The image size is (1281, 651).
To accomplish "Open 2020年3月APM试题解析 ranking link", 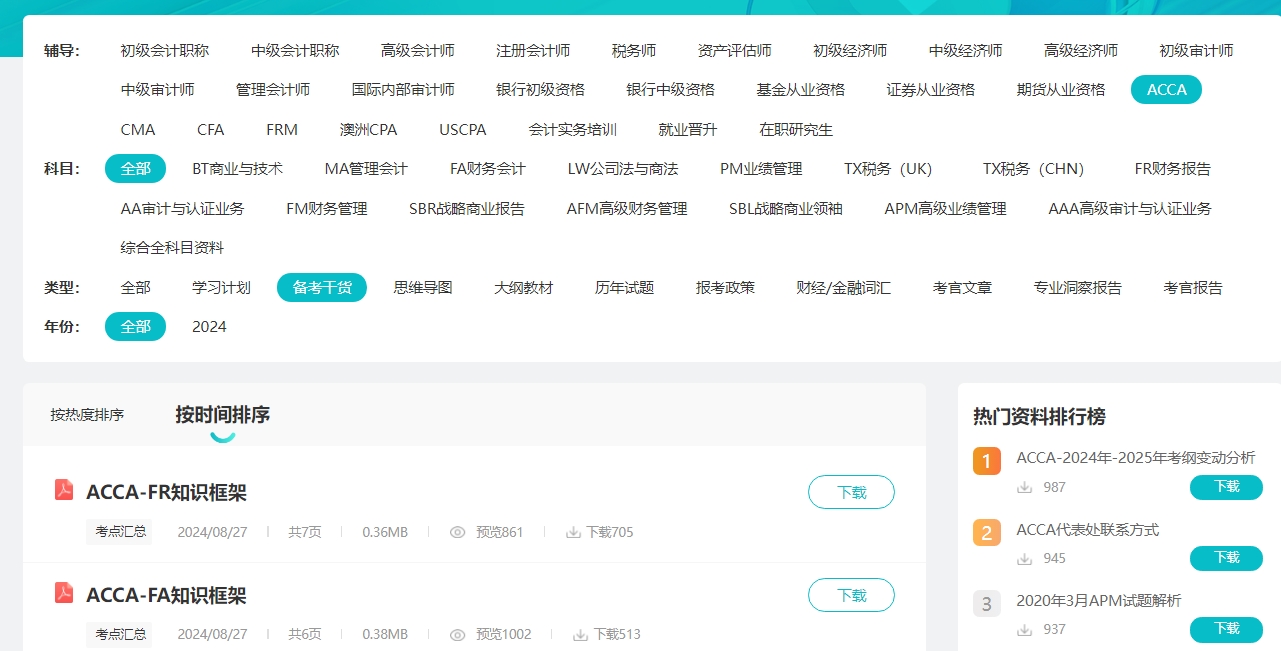I will pyautogui.click(x=1098, y=600).
